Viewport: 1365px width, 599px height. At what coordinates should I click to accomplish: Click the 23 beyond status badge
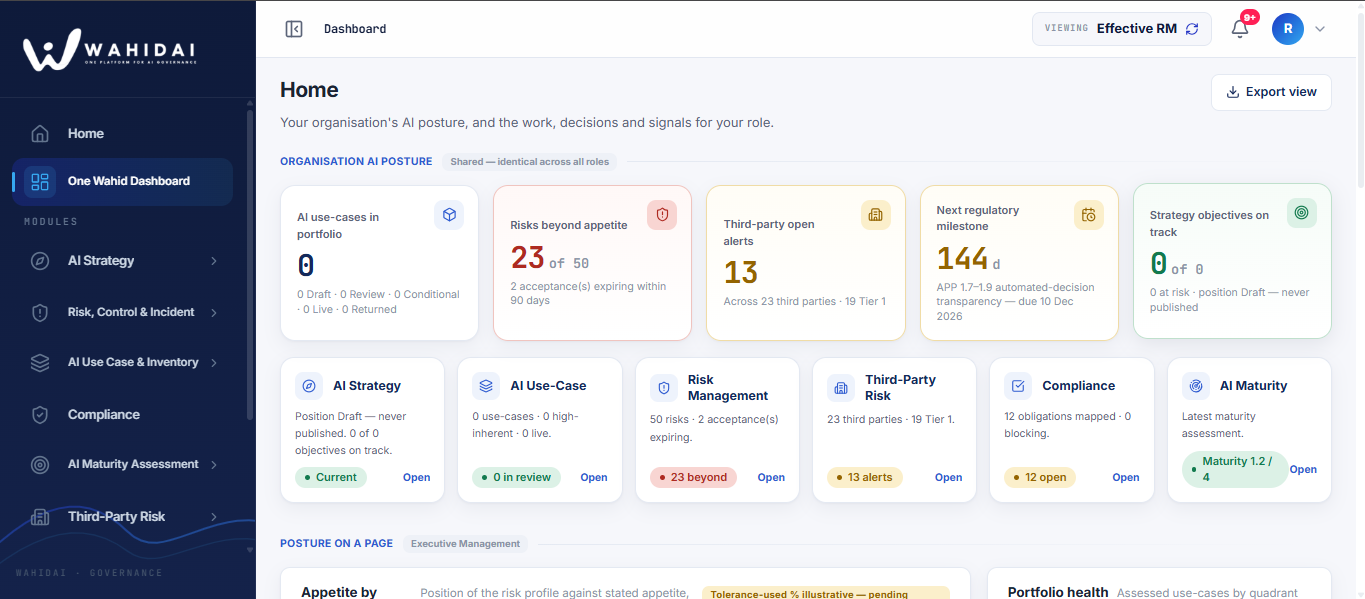(693, 478)
